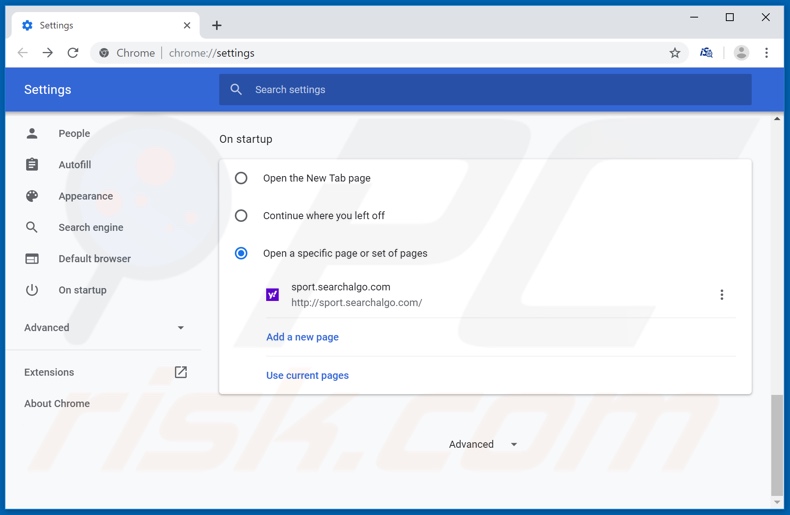790x515 pixels.
Task: Click the browser back arrow
Action: [x=23, y=53]
